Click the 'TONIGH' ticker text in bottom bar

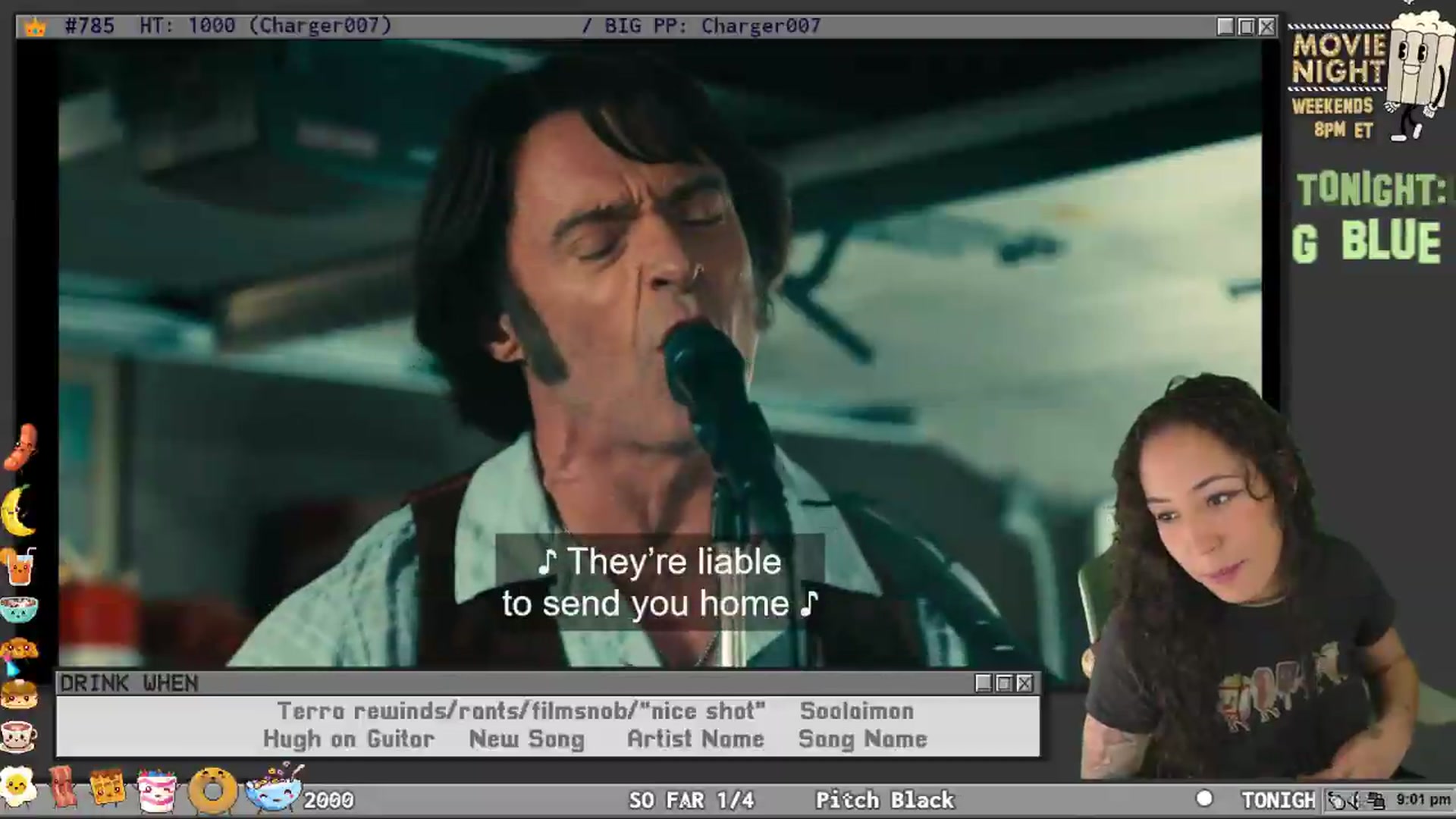(x=1278, y=800)
